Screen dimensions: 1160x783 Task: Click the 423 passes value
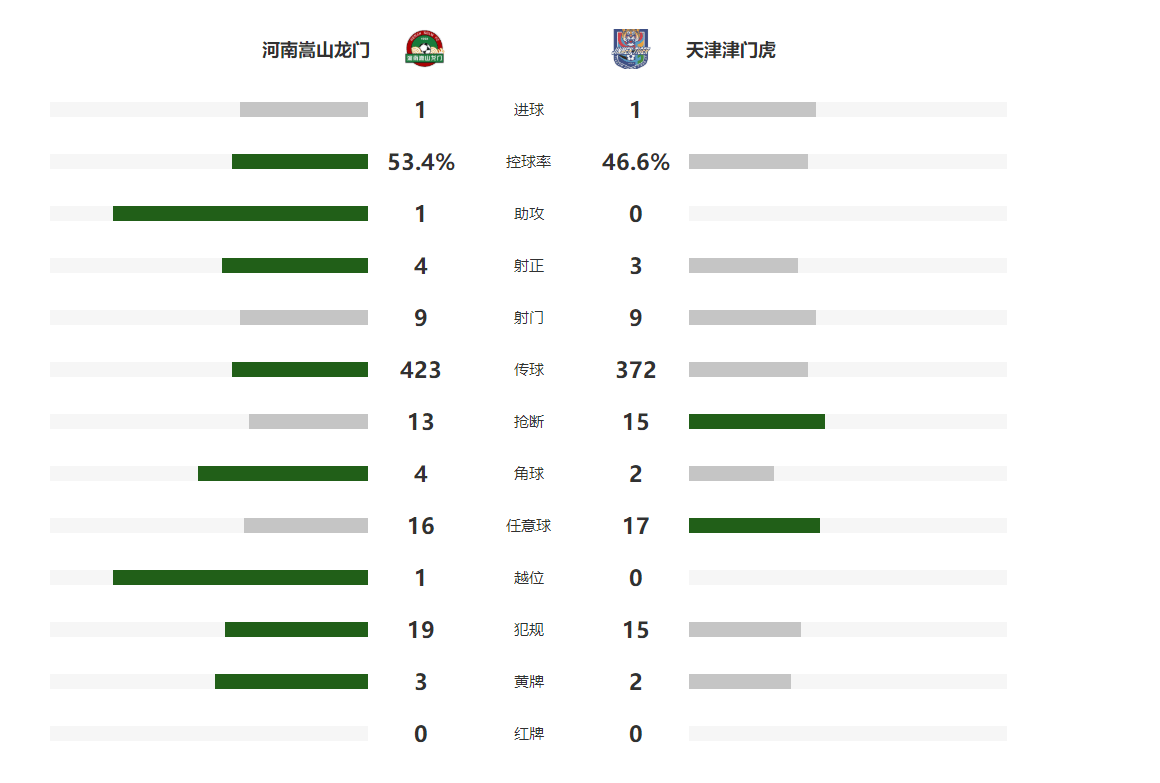(420, 369)
